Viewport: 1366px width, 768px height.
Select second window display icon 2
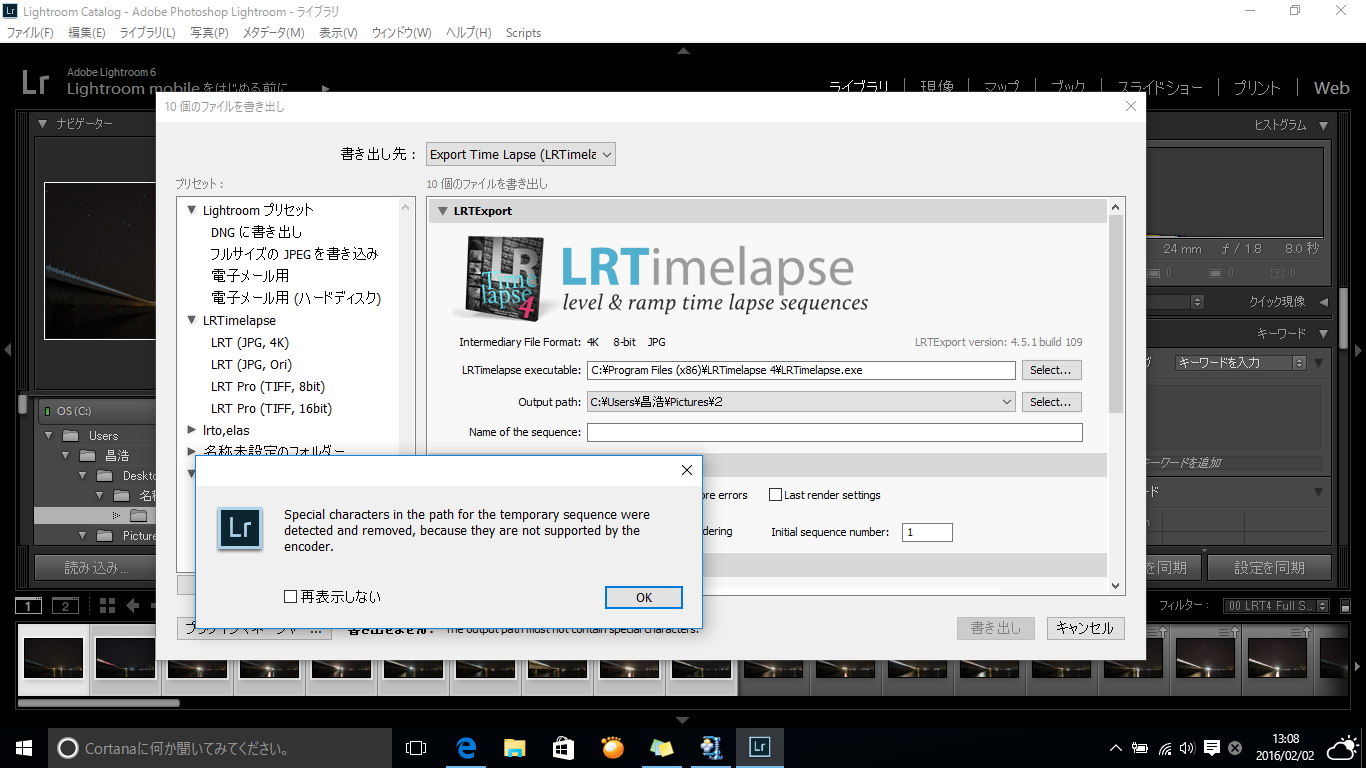(64, 606)
